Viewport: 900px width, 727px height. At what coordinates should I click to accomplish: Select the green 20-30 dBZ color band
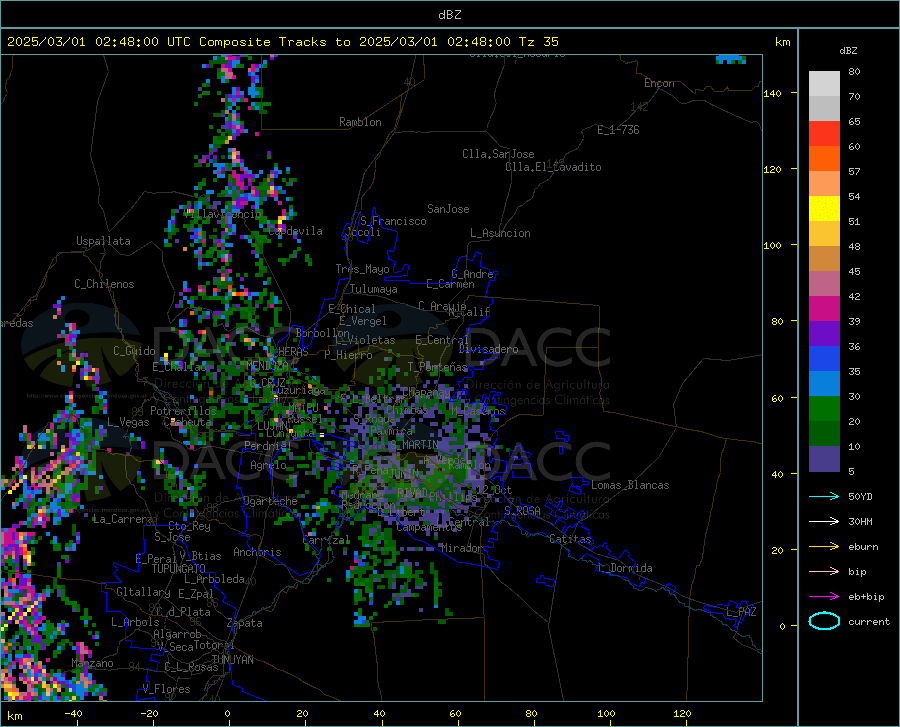[x=824, y=409]
